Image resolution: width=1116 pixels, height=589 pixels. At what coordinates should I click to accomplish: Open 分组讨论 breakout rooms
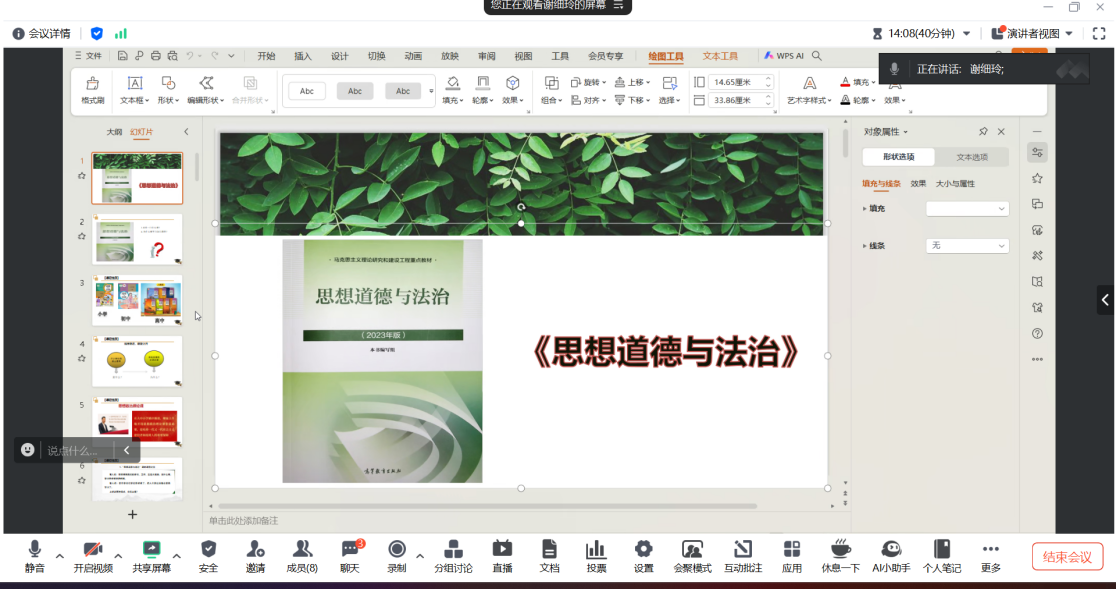click(453, 555)
